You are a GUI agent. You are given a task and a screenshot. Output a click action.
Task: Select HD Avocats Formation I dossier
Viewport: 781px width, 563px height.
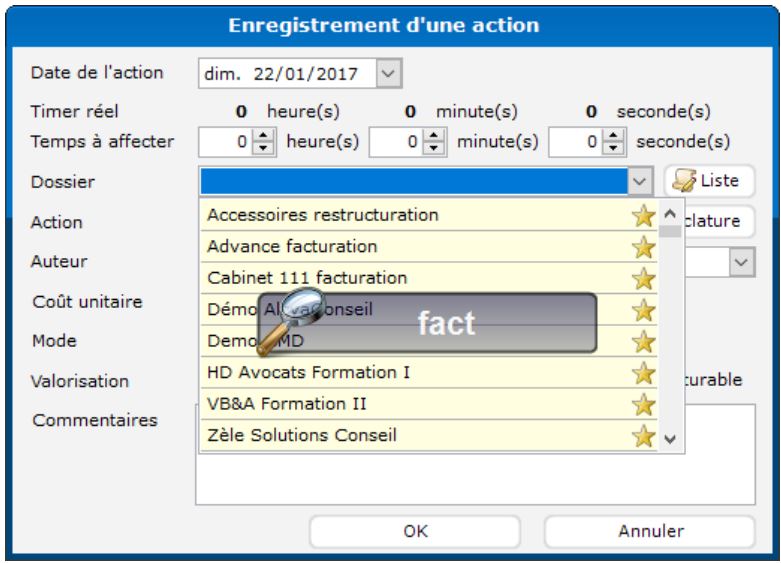[x=308, y=373]
